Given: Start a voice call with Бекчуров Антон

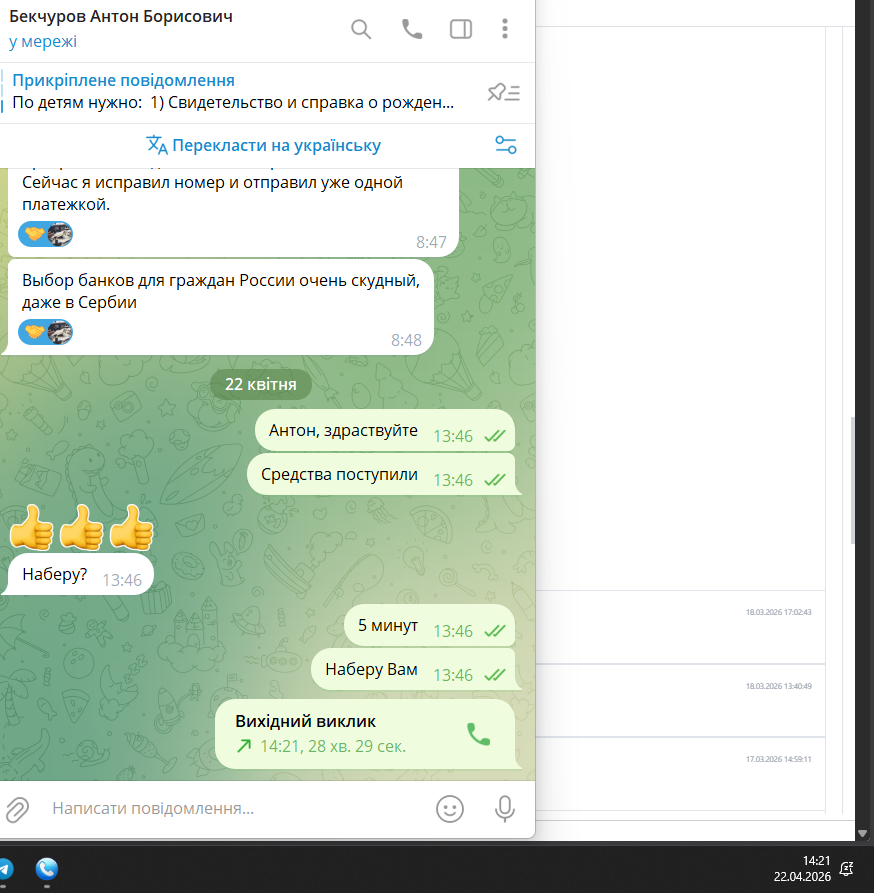Looking at the screenshot, I should (x=412, y=29).
